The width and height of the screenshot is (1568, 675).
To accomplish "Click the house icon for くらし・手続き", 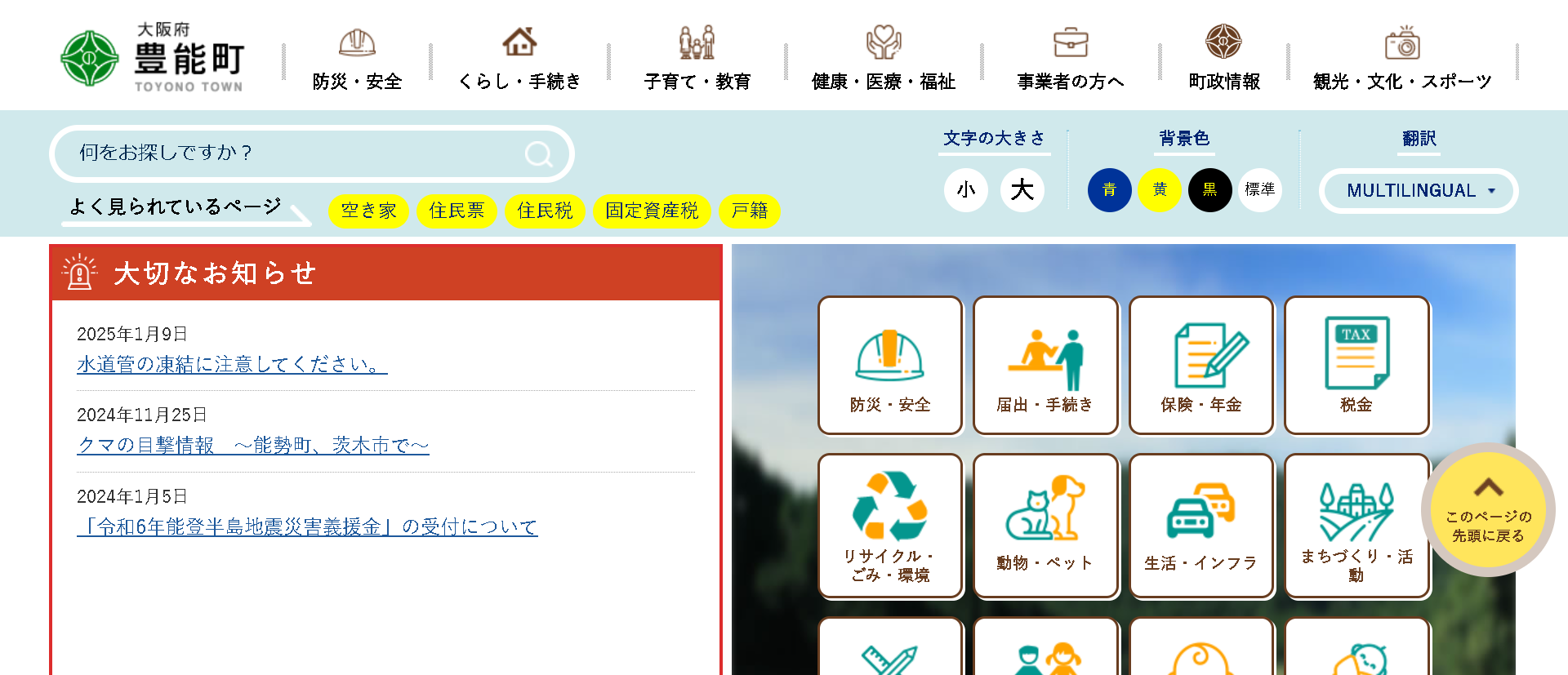I will point(519,41).
